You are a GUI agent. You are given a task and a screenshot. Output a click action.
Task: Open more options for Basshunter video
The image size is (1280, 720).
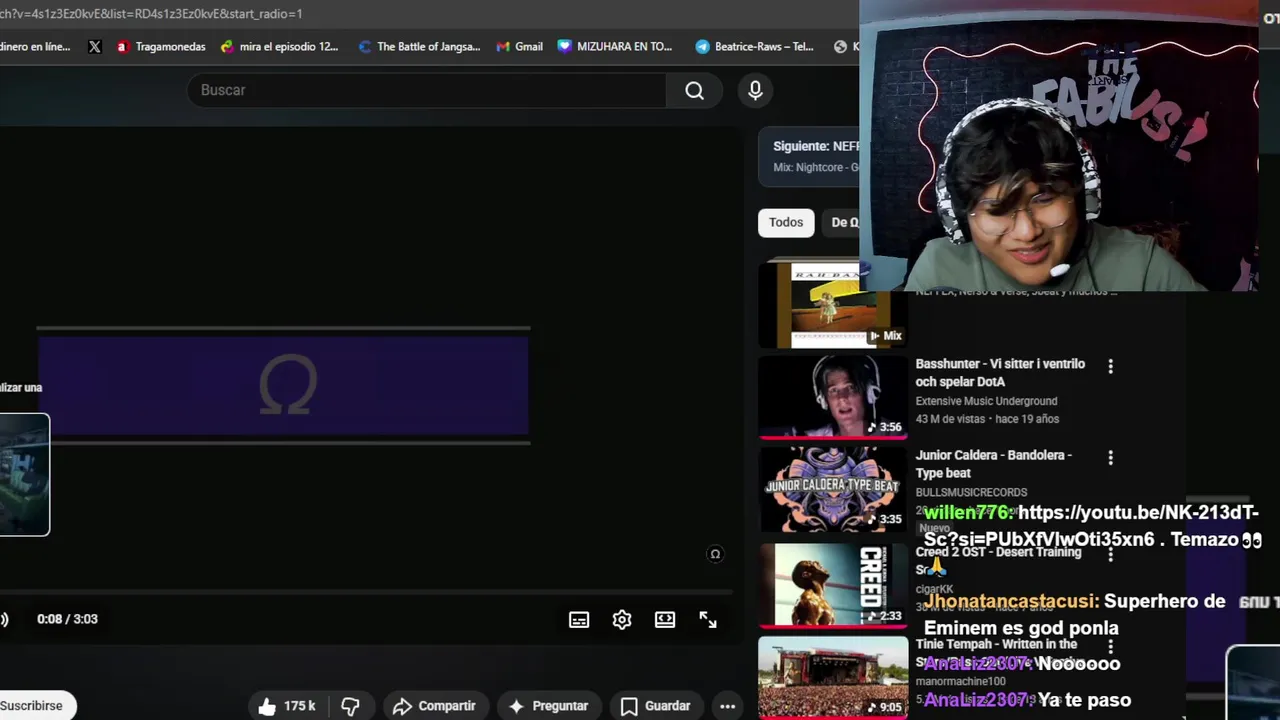[1110, 367]
